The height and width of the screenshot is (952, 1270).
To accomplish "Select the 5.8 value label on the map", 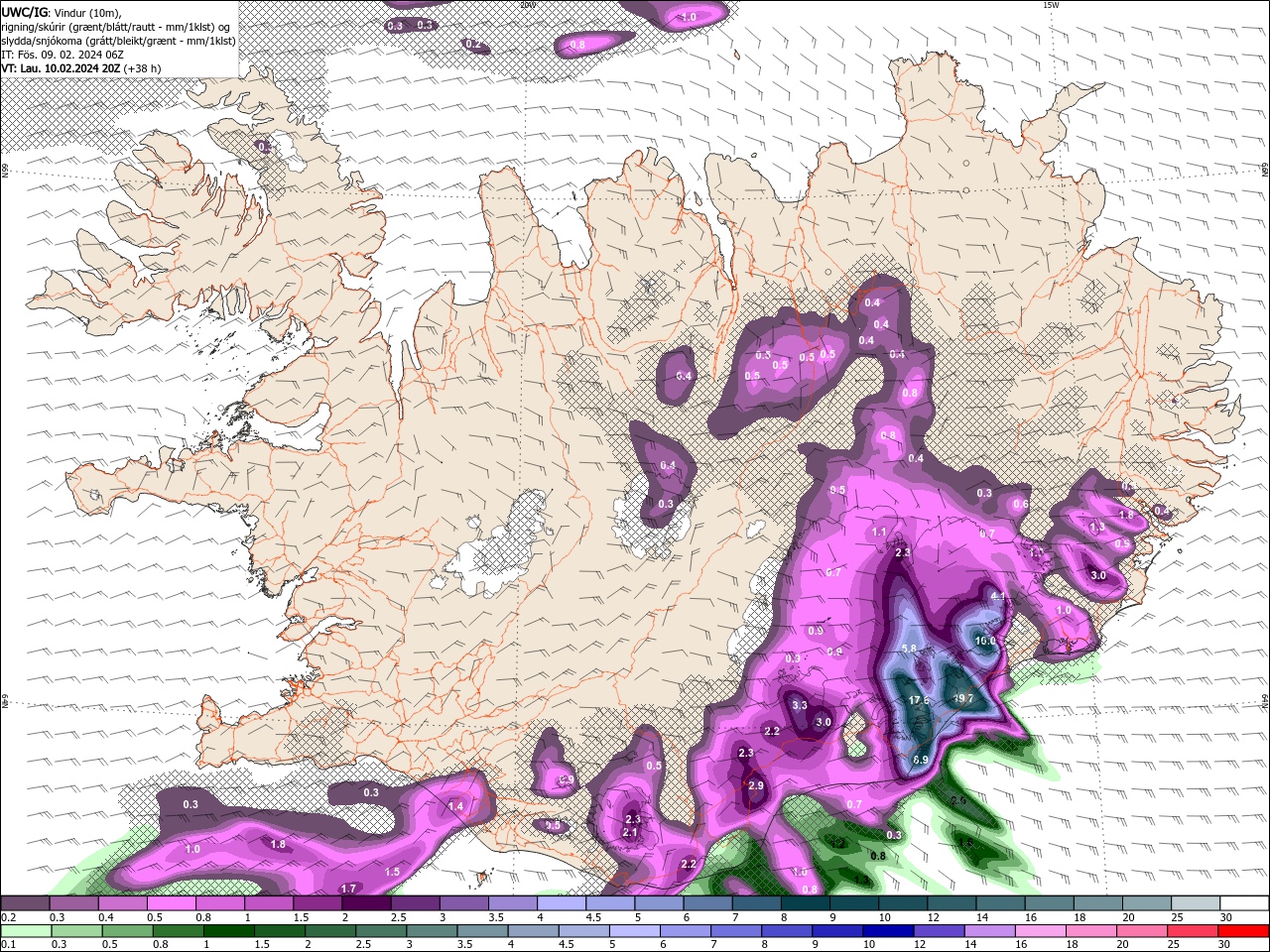I will tap(908, 649).
